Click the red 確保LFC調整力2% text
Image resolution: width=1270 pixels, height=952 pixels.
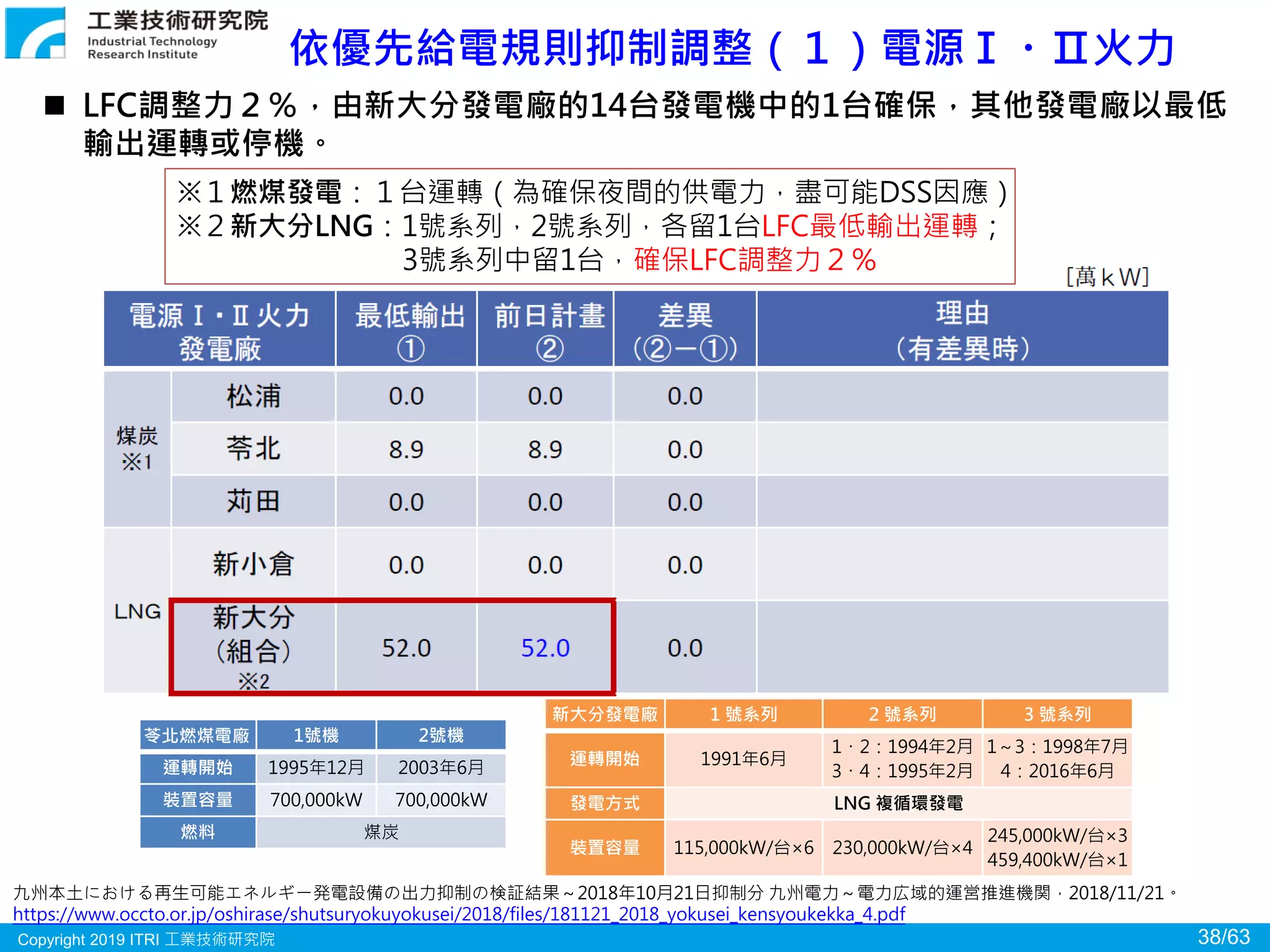click(755, 259)
